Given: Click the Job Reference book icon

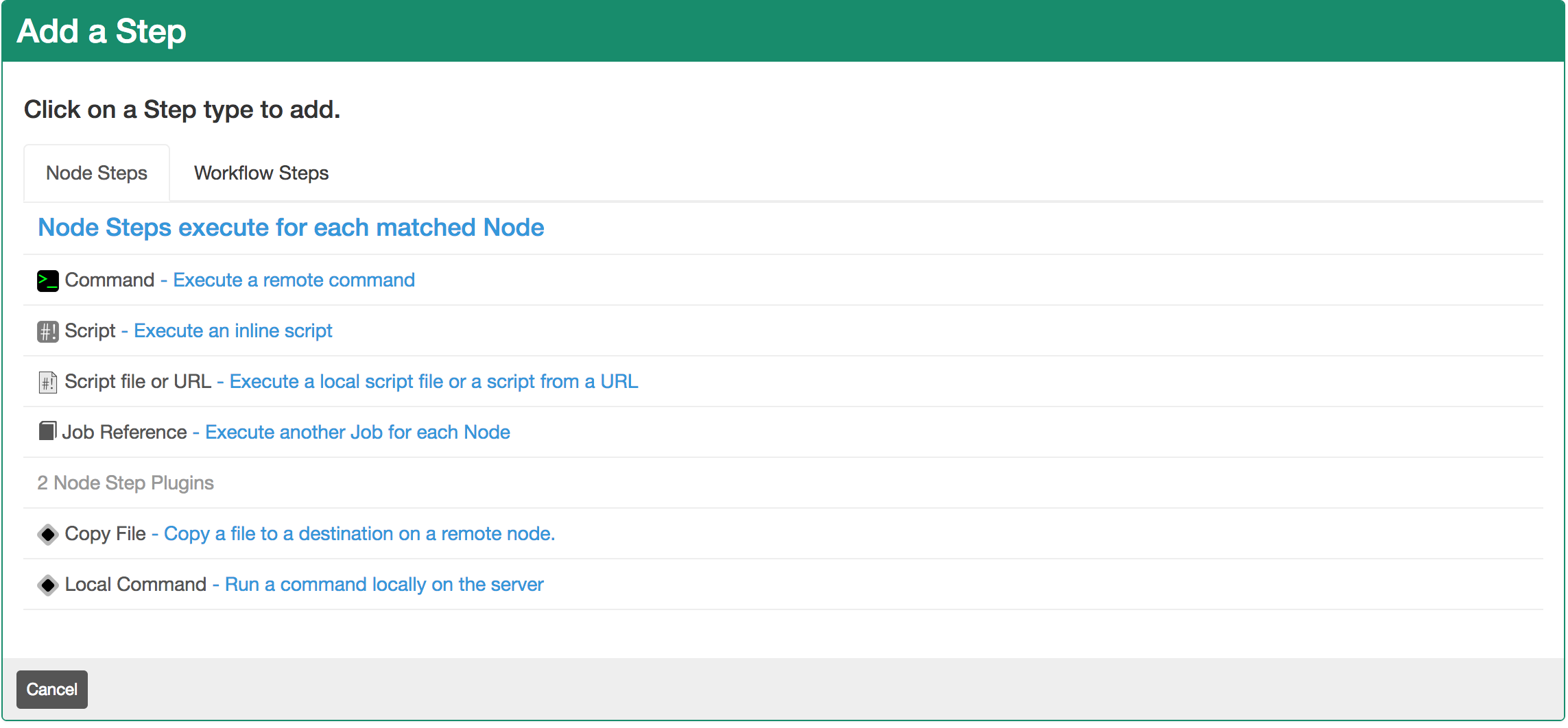Looking at the screenshot, I should (47, 432).
